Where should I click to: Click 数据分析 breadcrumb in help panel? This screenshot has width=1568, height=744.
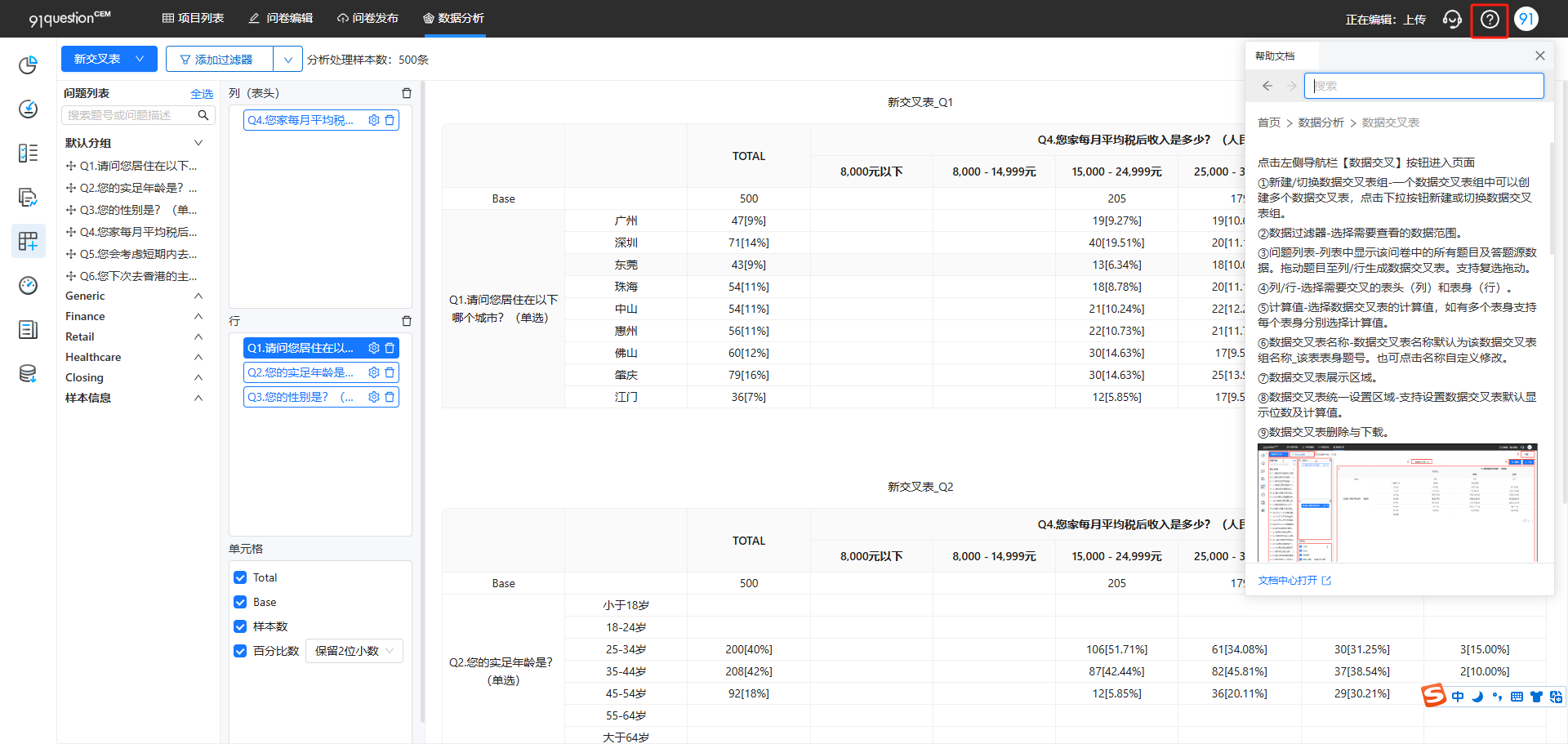[1321, 123]
